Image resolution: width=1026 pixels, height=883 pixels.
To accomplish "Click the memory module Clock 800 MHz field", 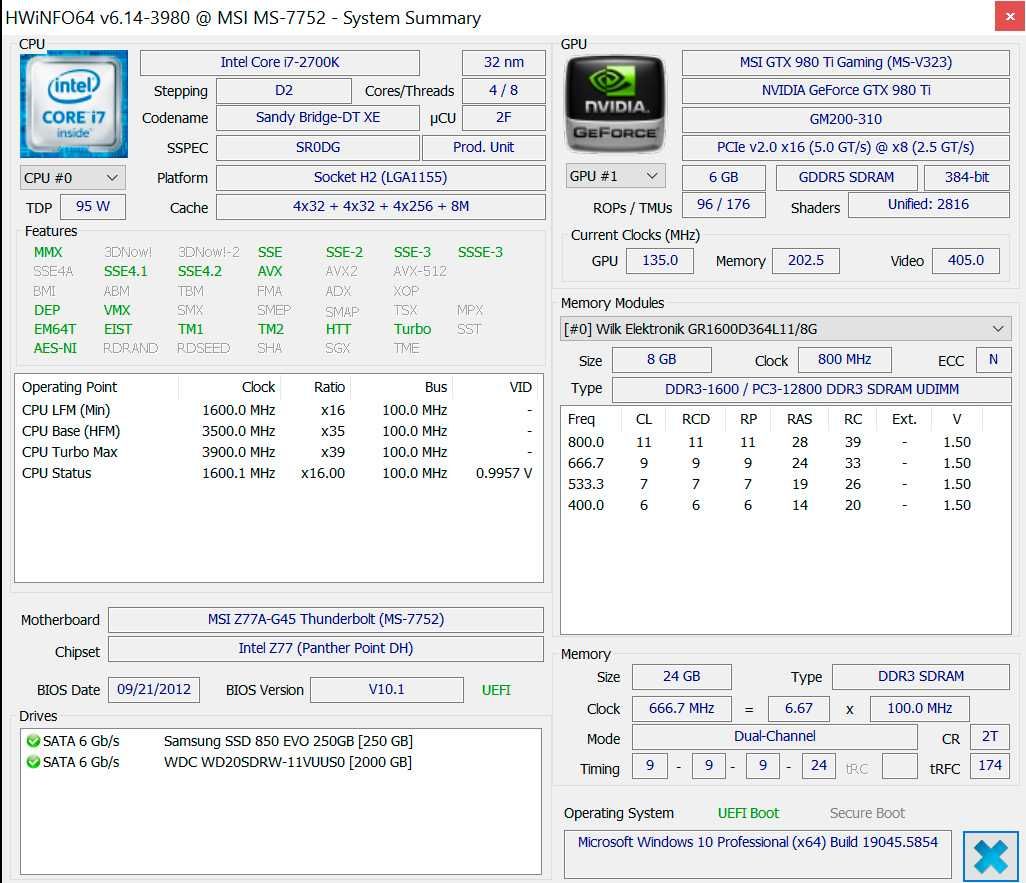I will click(x=844, y=359).
